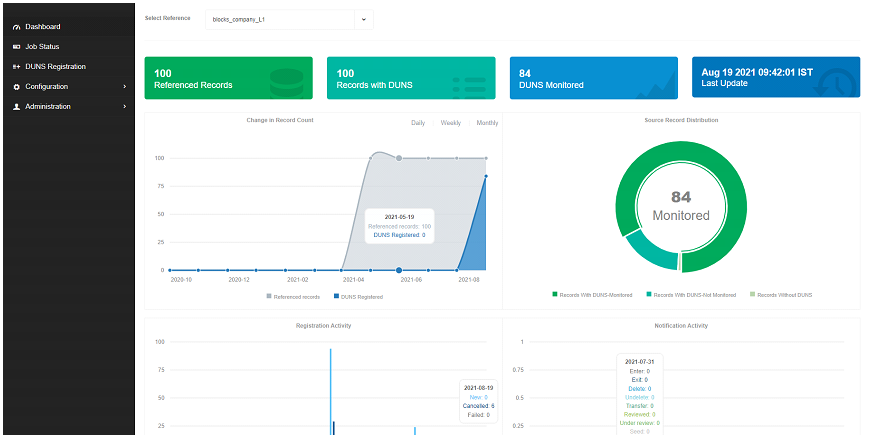Click the Notification Activity title
870x437 pixels.
pos(681,326)
